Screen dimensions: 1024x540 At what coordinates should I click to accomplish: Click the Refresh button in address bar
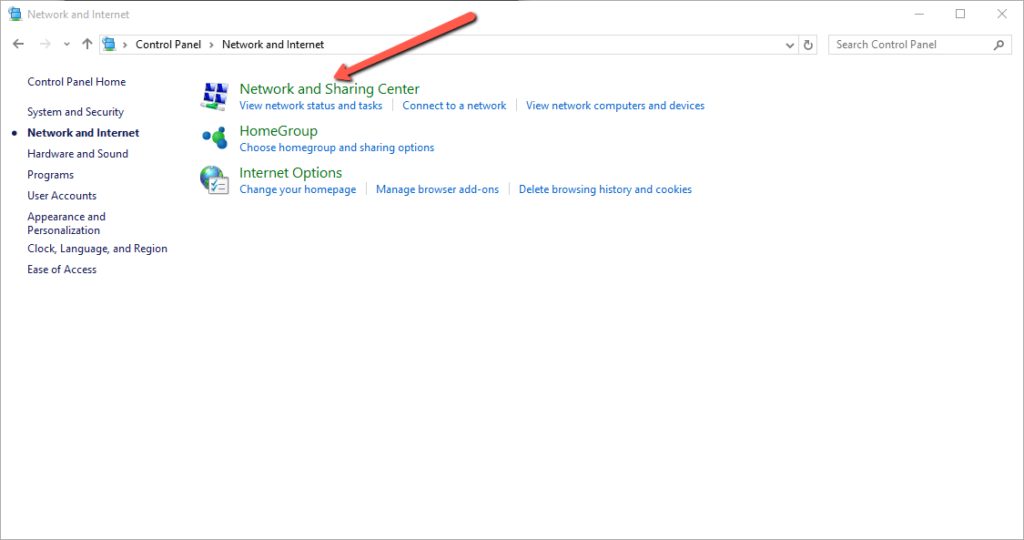pyautogui.click(x=808, y=44)
